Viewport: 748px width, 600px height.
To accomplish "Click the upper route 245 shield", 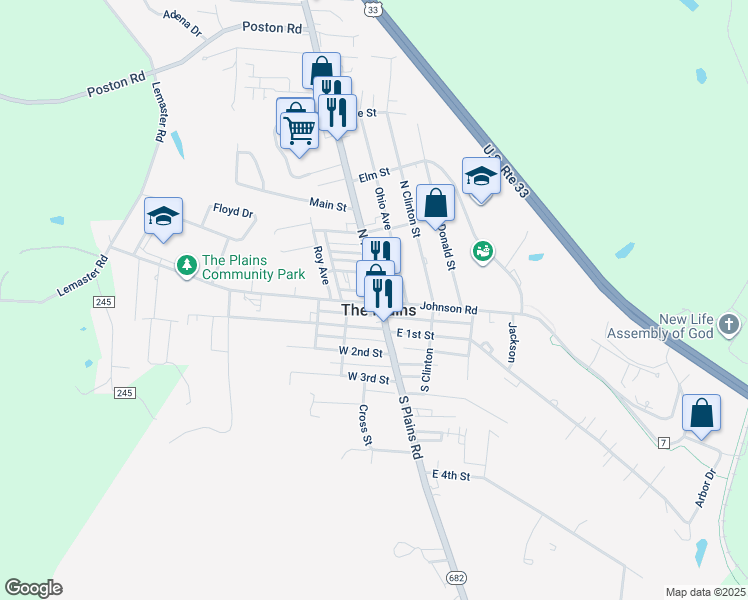I will click(104, 302).
